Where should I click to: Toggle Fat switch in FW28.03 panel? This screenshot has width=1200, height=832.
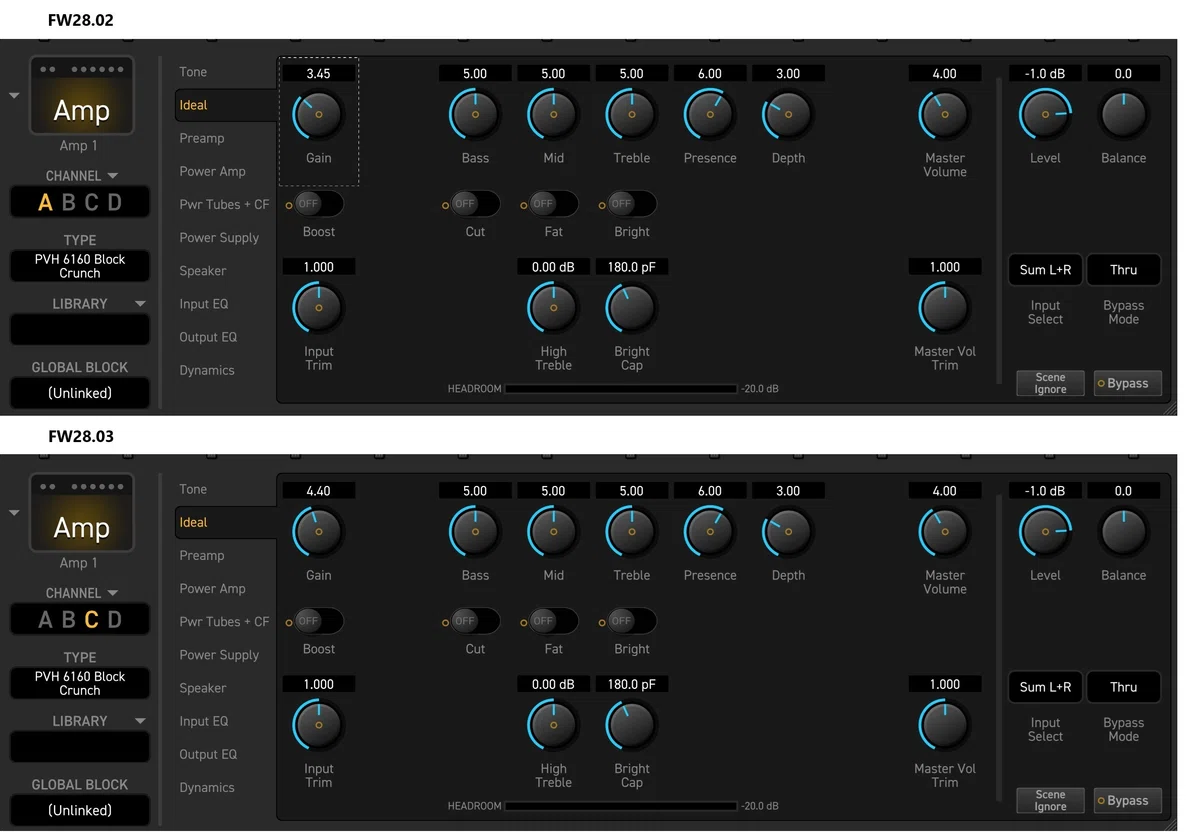[553, 621]
